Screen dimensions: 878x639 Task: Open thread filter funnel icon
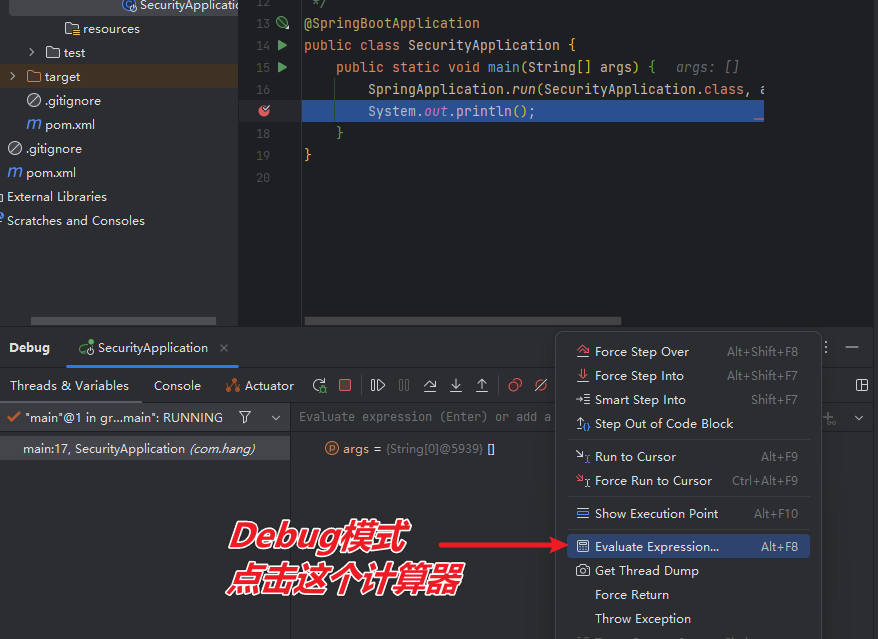pos(245,417)
